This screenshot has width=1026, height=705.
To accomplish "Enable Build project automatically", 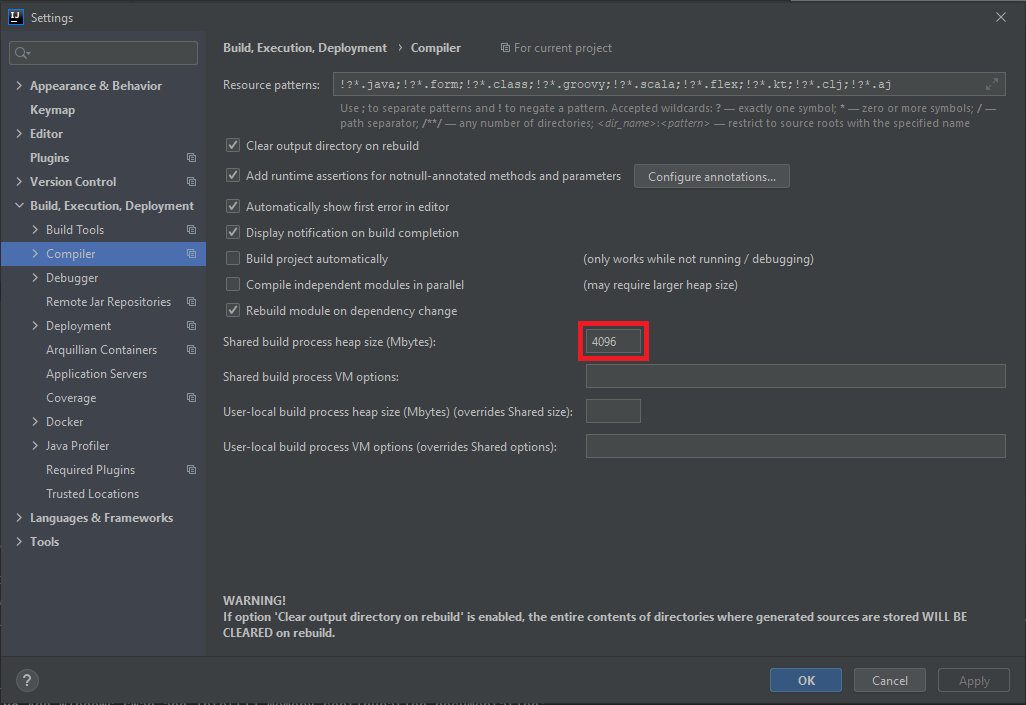I will coord(232,257).
